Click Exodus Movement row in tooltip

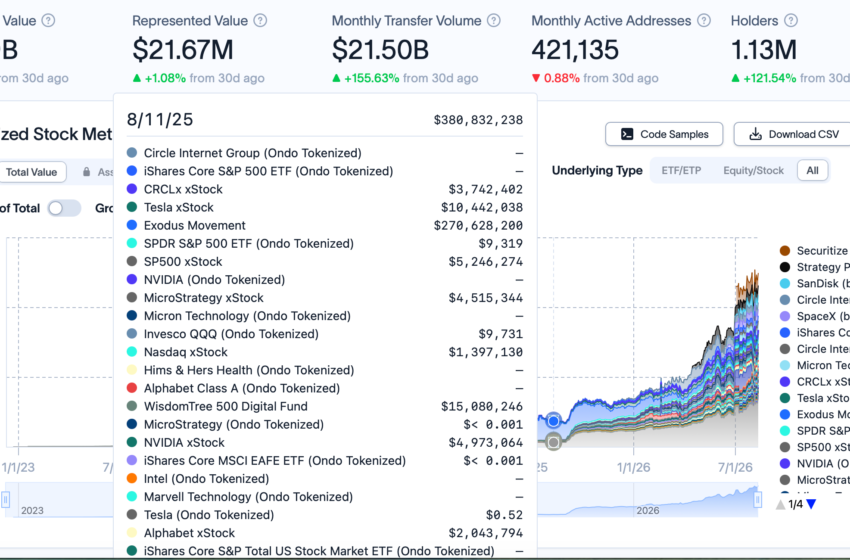click(x=325, y=226)
